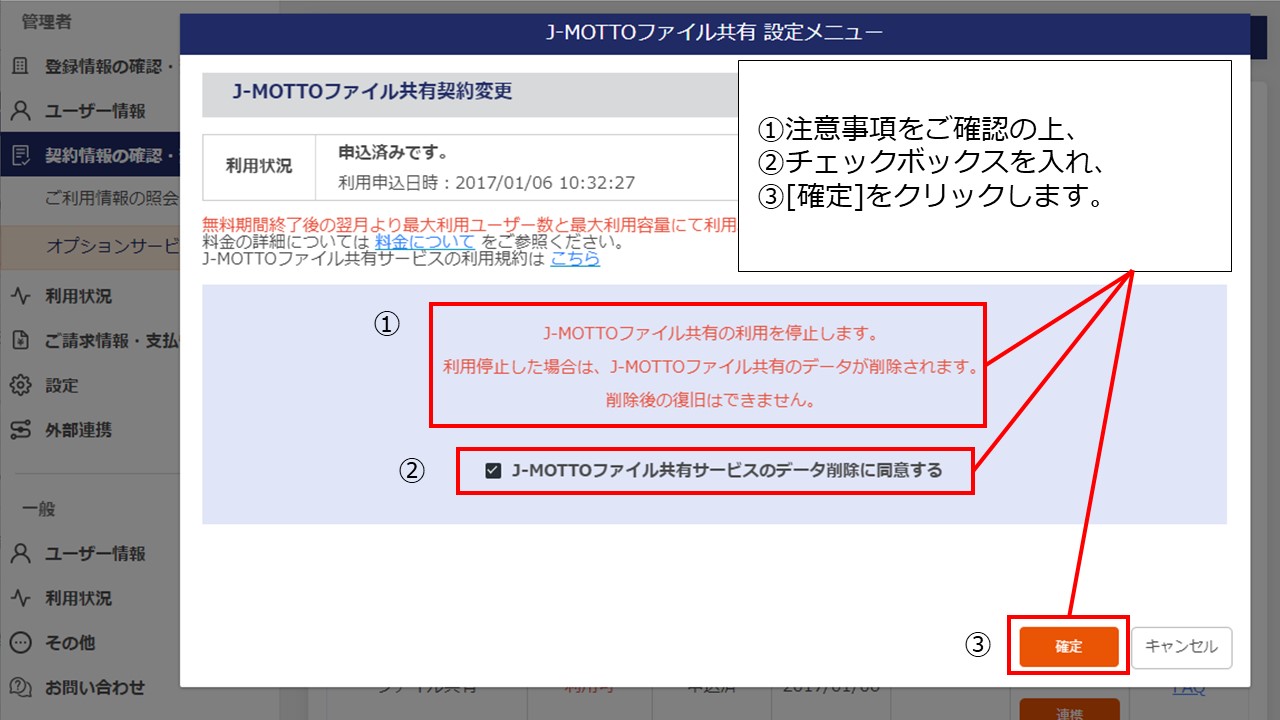Click the warning J-MOTTOファイル共有の利用を停止します。
This screenshot has width=1280, height=720.
coord(710,333)
